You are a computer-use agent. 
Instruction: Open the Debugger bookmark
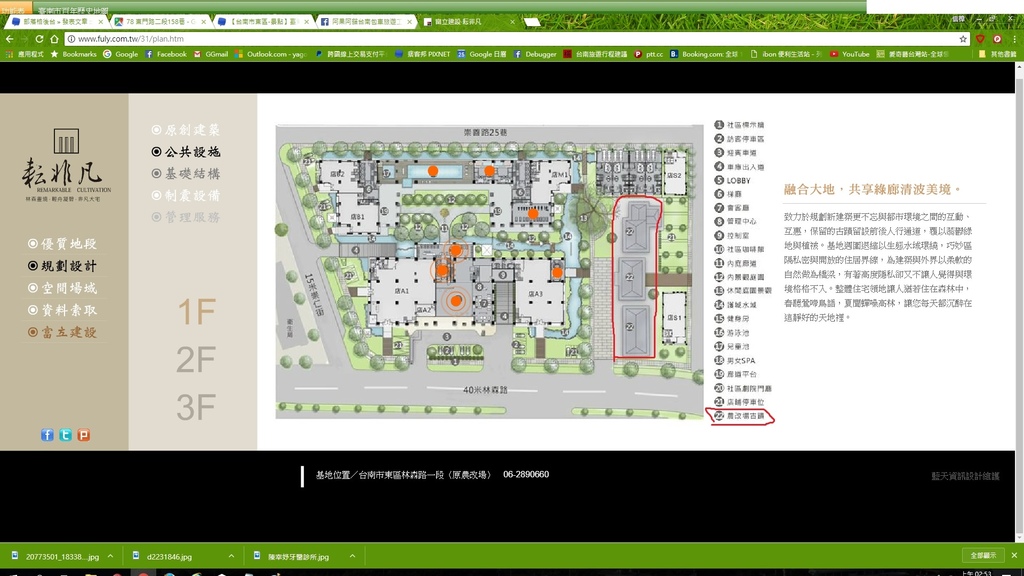(x=535, y=54)
